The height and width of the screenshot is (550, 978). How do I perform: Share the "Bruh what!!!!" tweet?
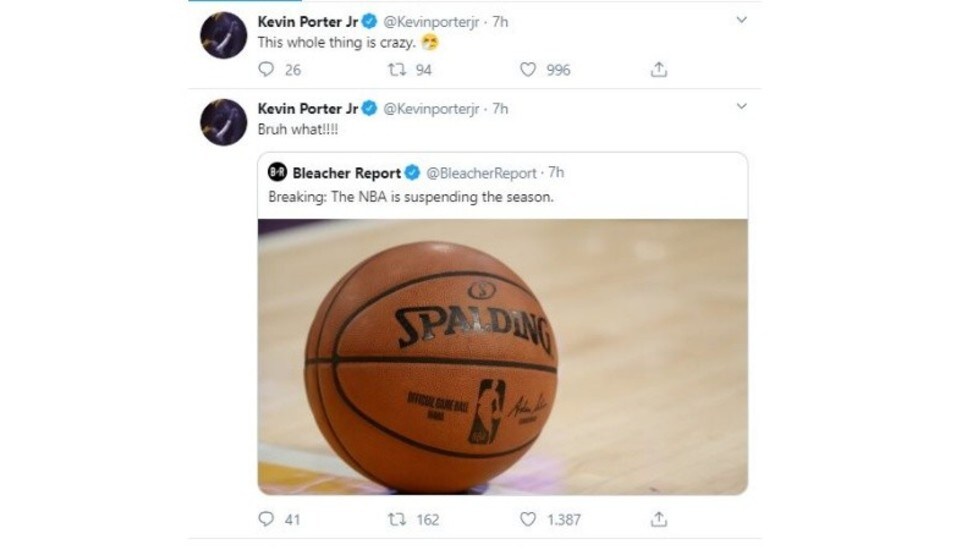tap(659, 519)
